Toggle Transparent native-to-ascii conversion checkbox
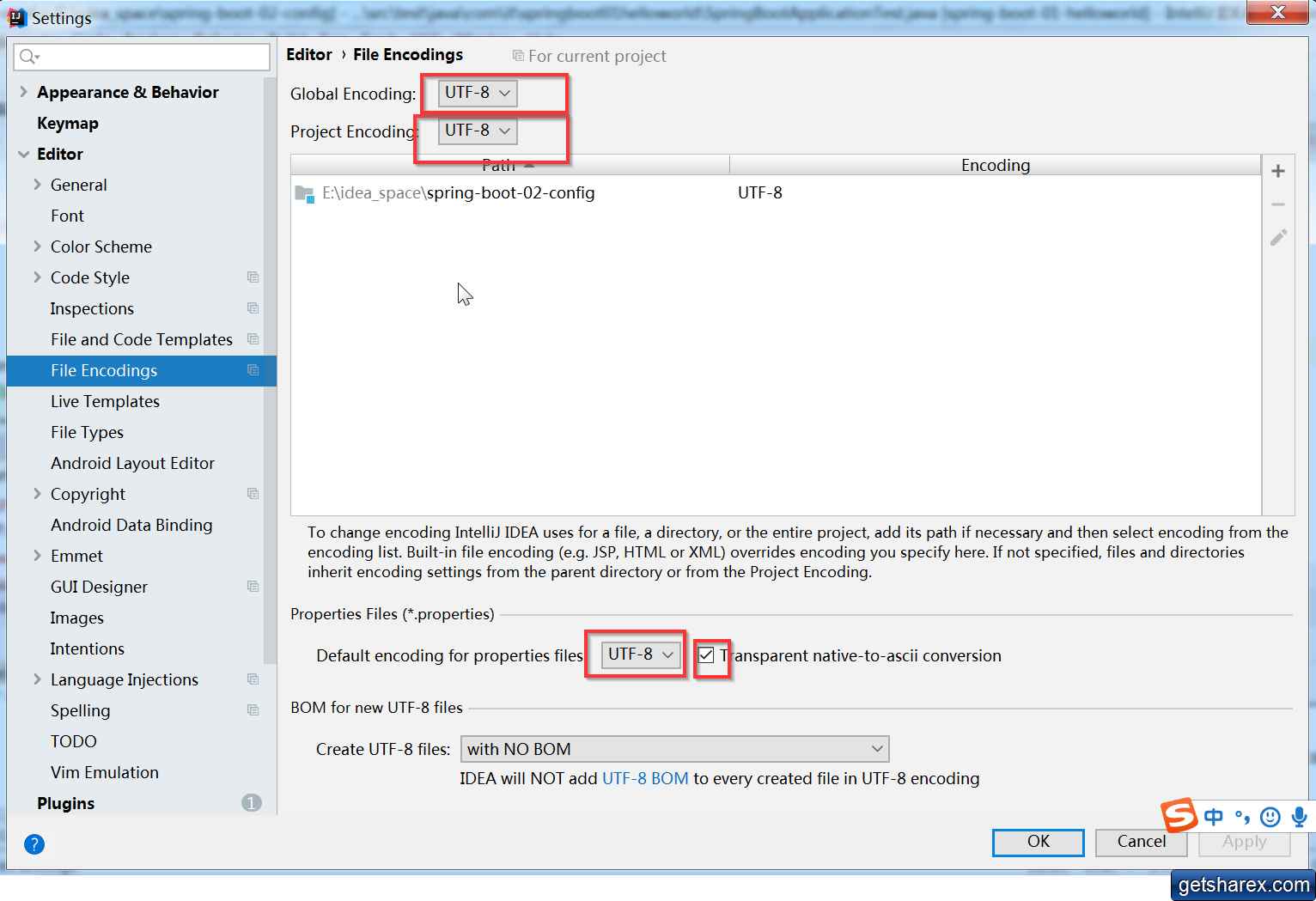Image resolution: width=1316 pixels, height=901 pixels. coord(706,655)
